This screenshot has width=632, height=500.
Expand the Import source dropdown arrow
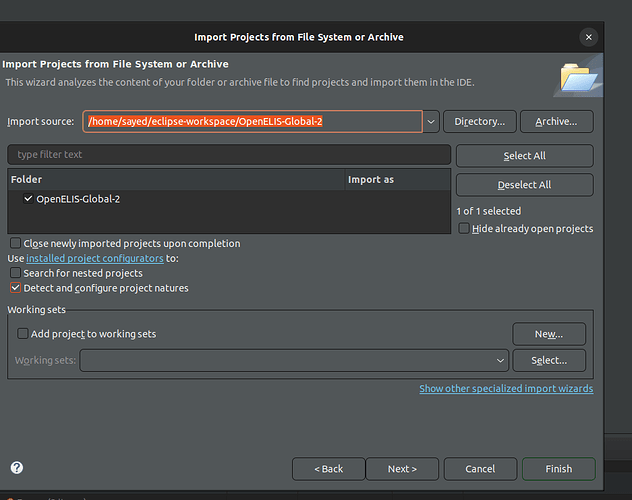point(431,122)
